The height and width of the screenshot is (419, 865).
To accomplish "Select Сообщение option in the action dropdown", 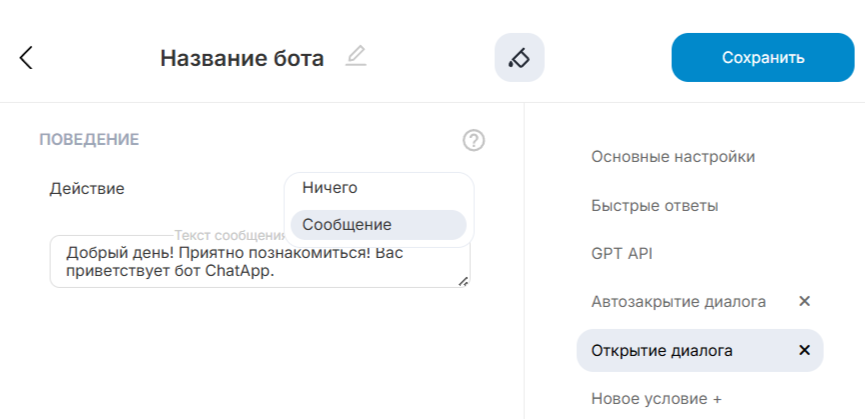I will pos(347,225).
